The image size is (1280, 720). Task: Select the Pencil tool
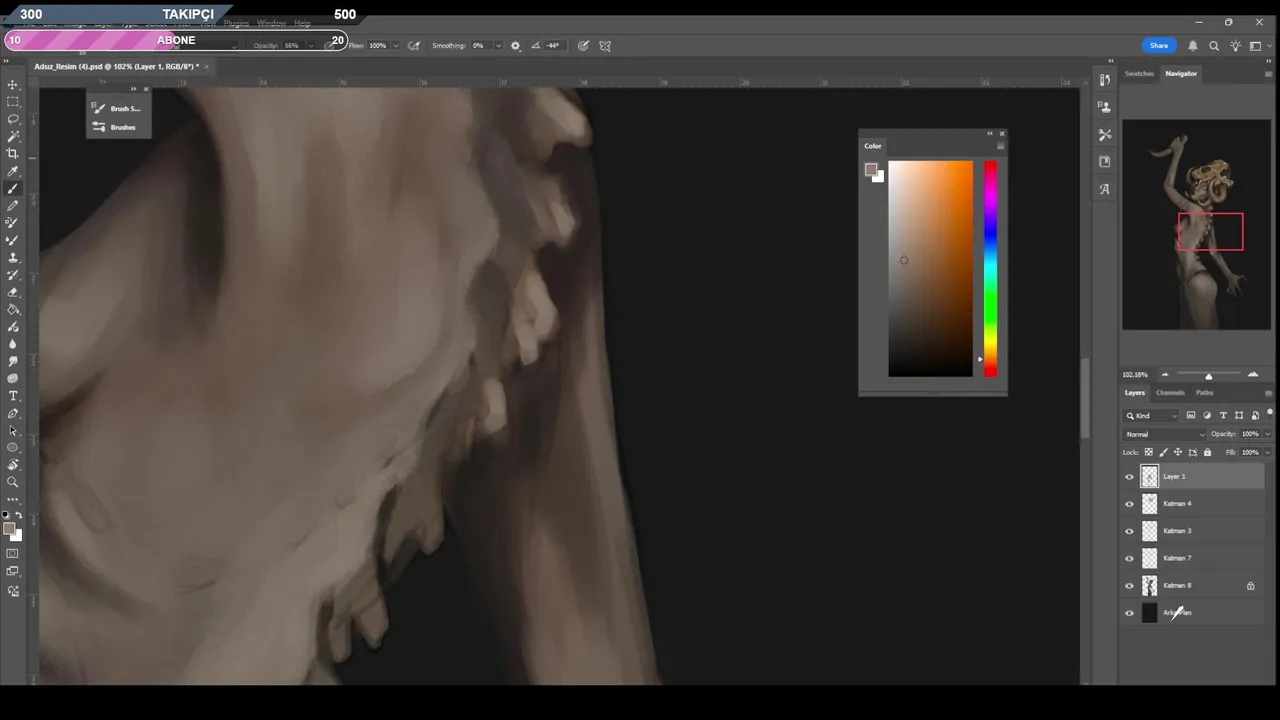click(x=13, y=205)
